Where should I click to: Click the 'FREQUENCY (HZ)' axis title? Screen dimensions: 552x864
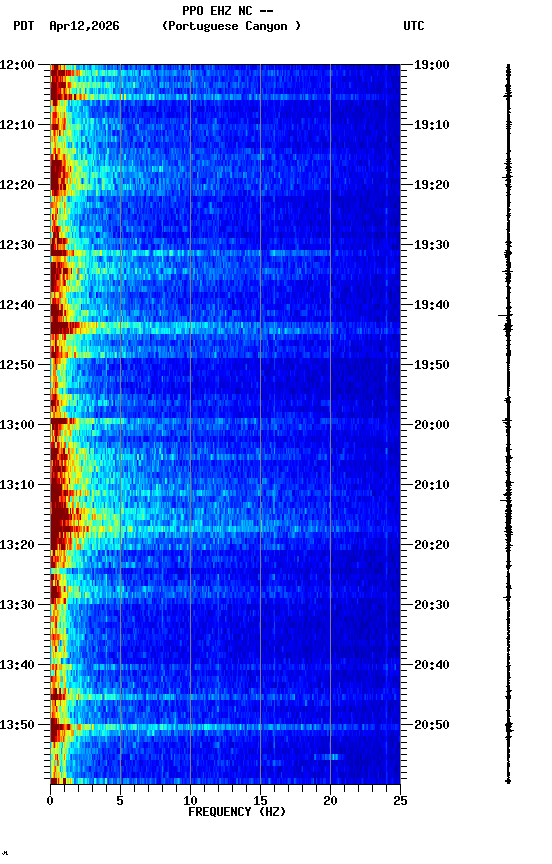(x=237, y=812)
